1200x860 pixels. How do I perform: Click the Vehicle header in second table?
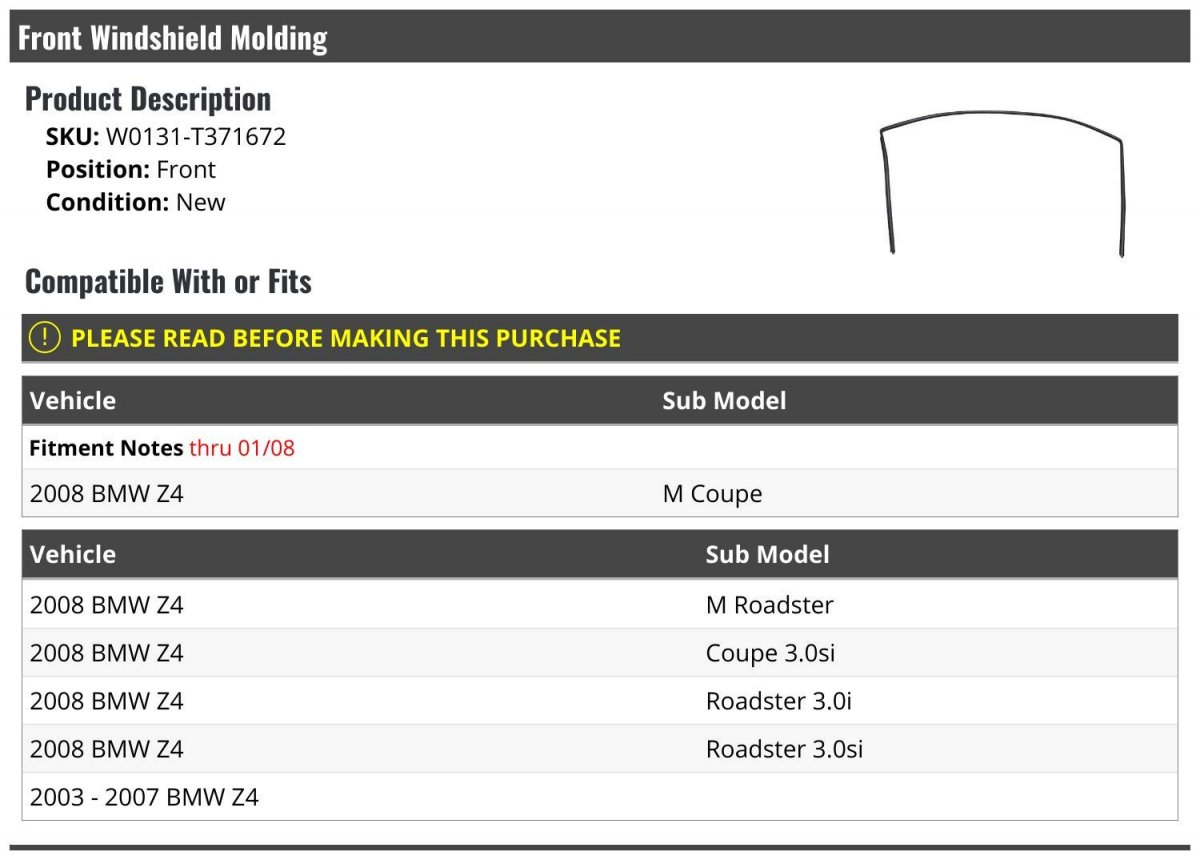tap(73, 555)
